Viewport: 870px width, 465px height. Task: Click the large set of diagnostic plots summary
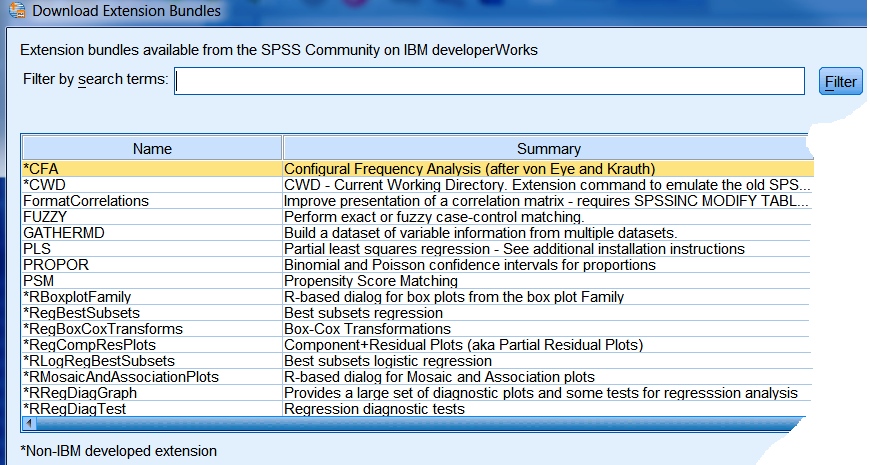[x=541, y=394]
